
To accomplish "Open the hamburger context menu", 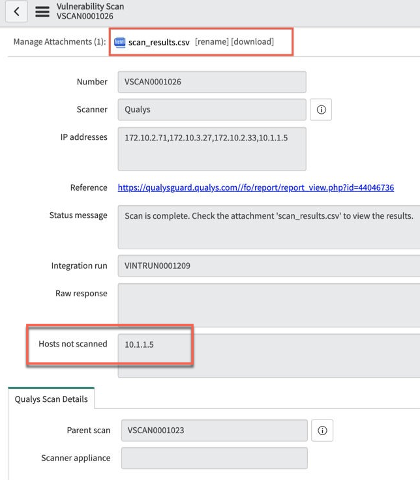I will [x=42, y=12].
